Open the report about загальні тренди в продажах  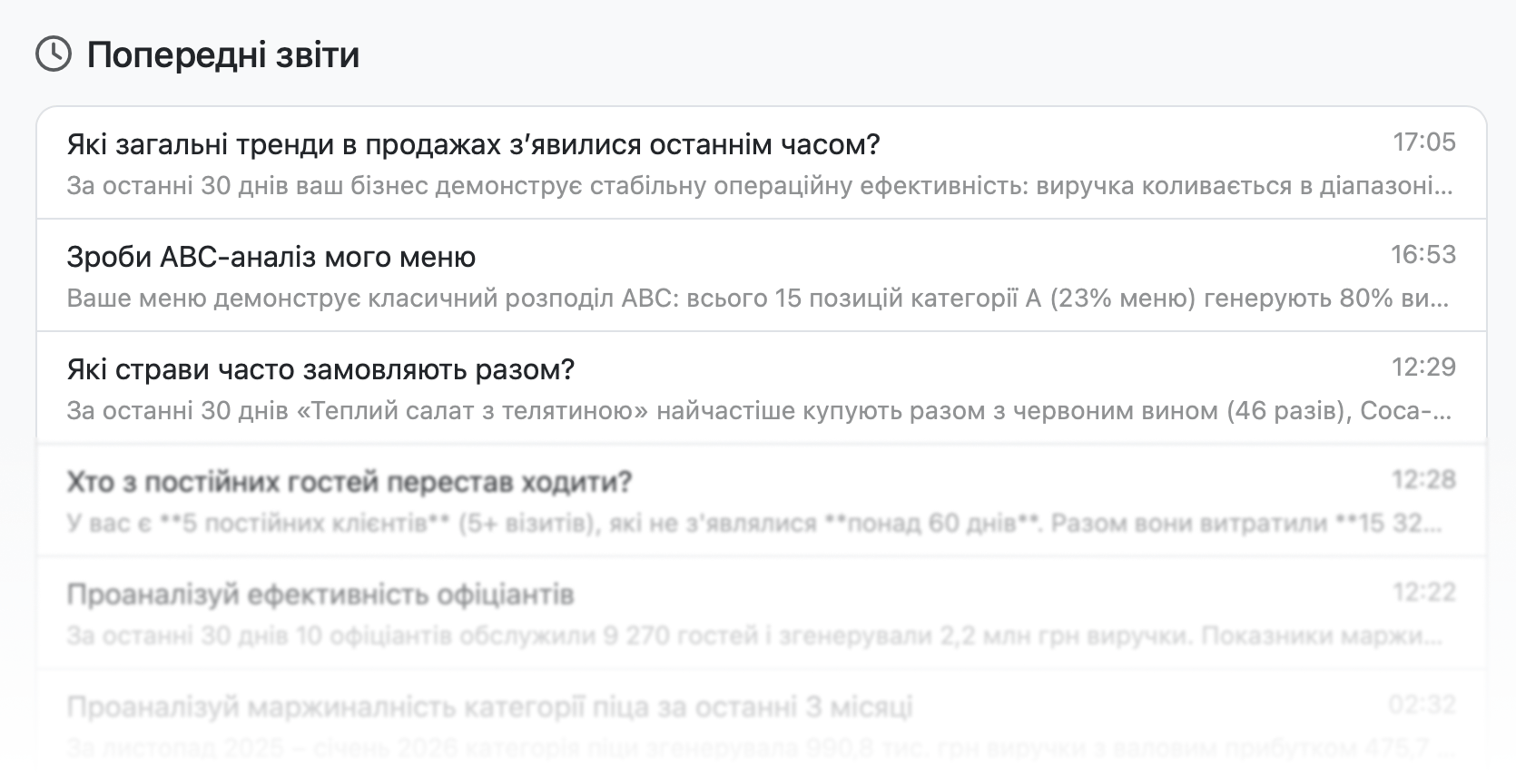click(x=473, y=145)
